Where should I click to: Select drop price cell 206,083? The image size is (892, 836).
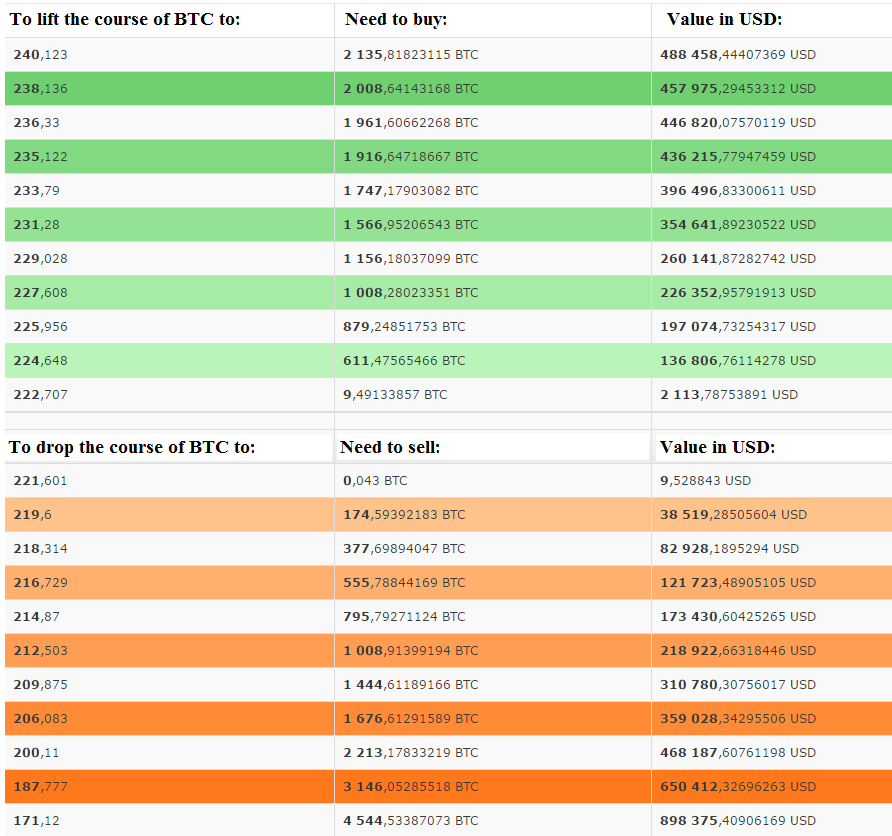[x=40, y=719]
